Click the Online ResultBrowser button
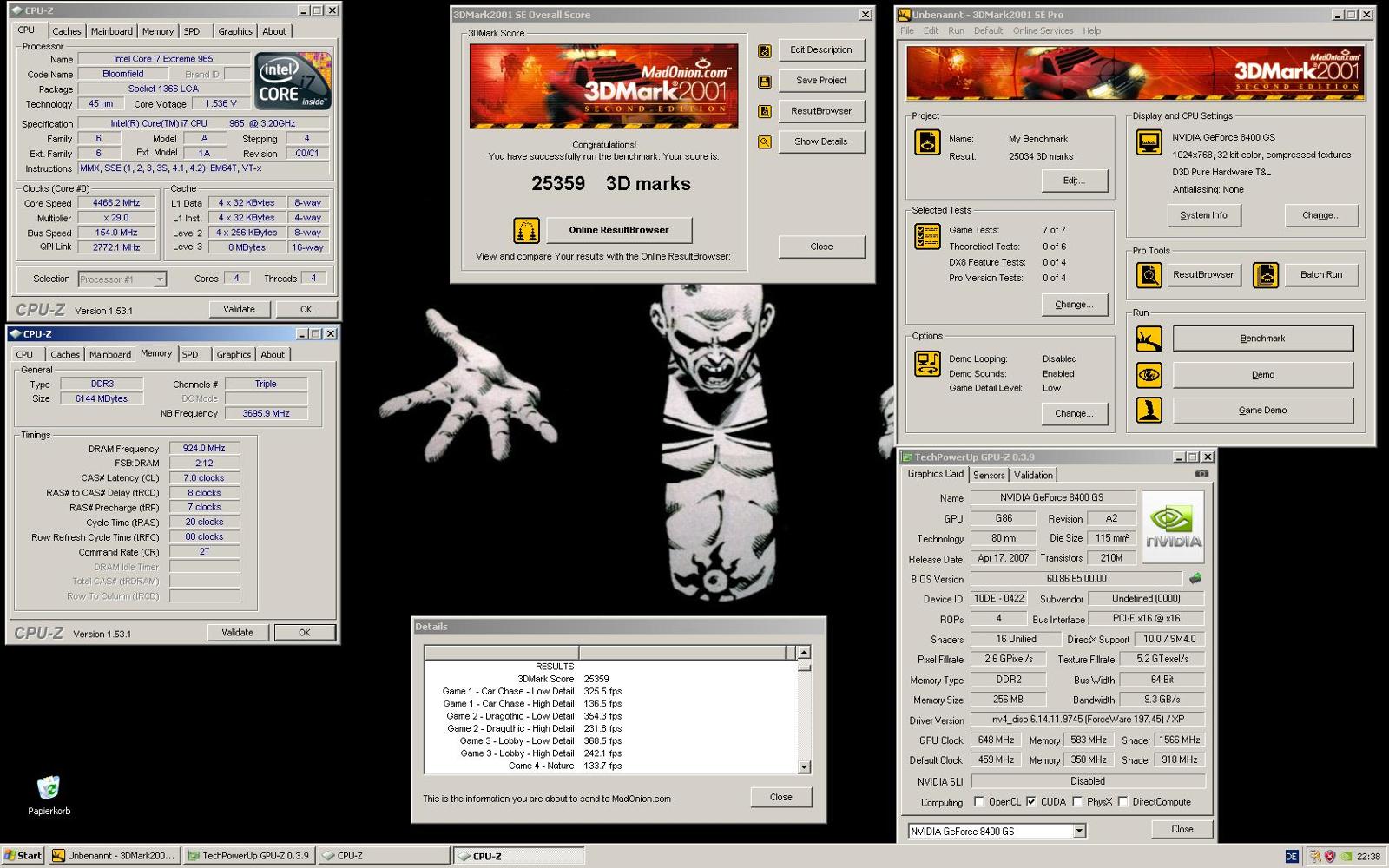 (x=619, y=230)
